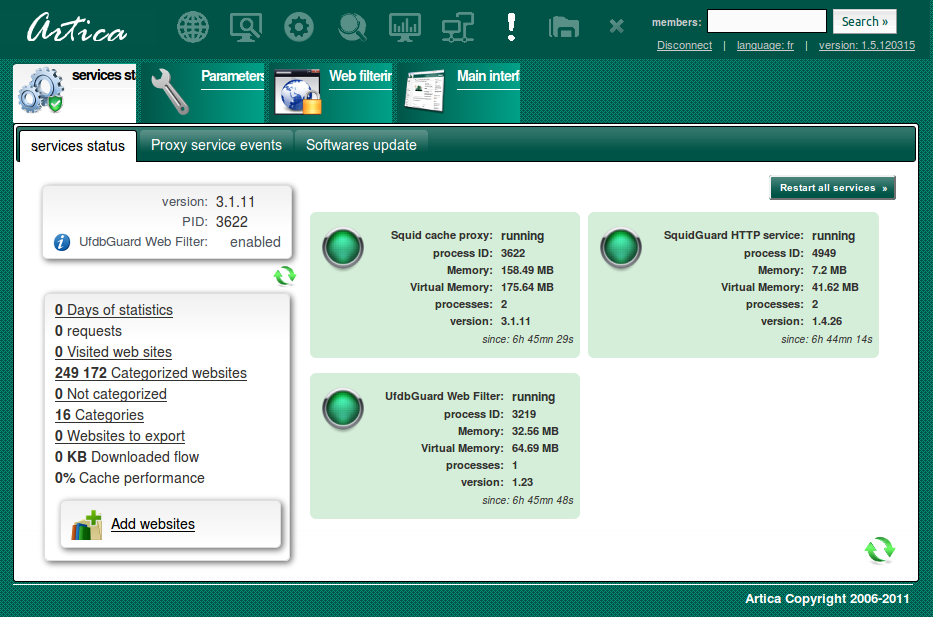Open 0 Websites to export link
The height and width of the screenshot is (617, 933).
pos(120,436)
